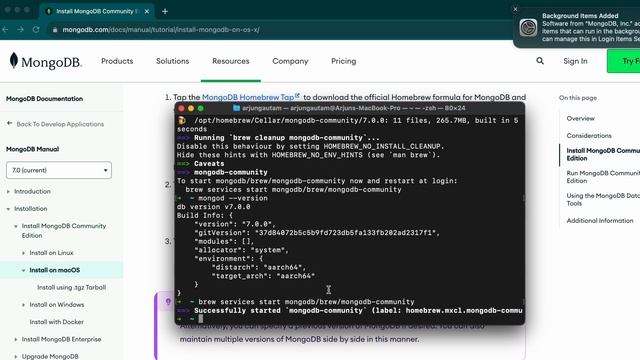This screenshot has height=360, width=640.
Task: Close the terminal window with red button
Action: coord(182,109)
